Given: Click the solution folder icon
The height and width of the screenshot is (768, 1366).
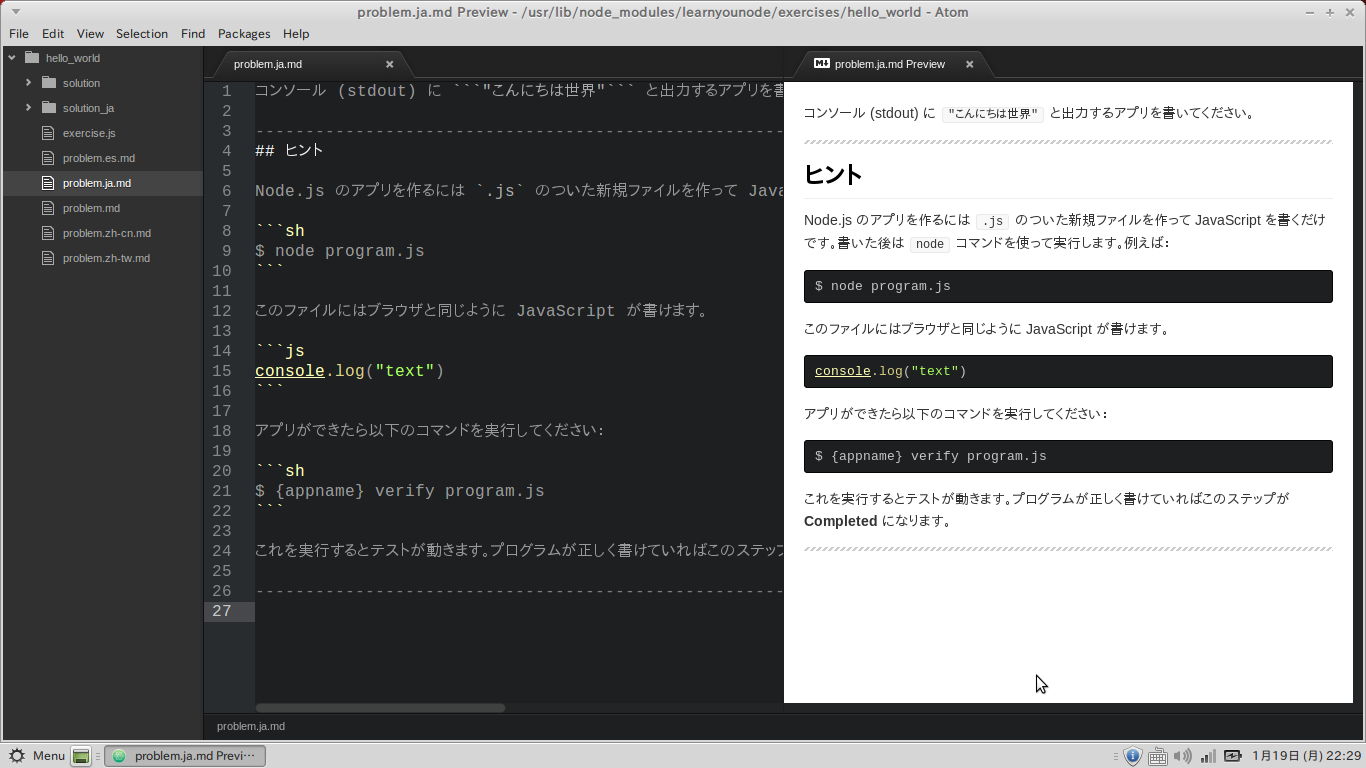Looking at the screenshot, I should coord(48,83).
